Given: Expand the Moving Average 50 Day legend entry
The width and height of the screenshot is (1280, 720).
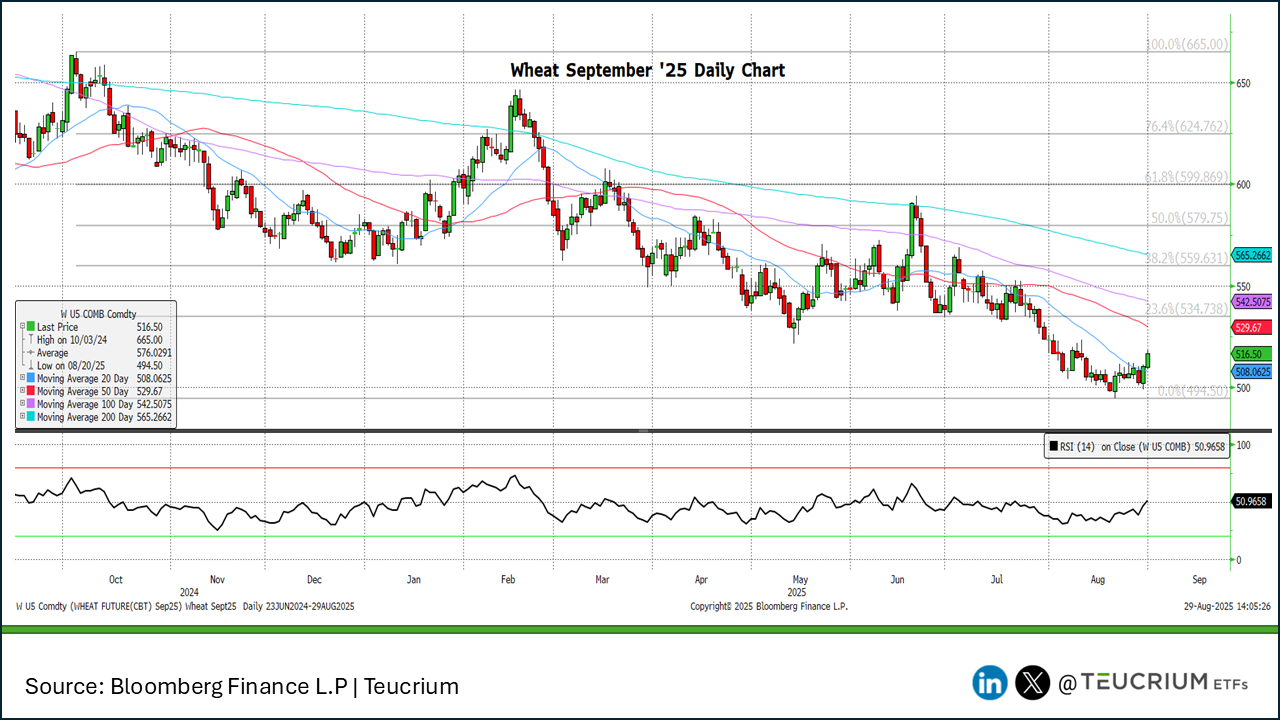Looking at the screenshot, I should 22,391.
